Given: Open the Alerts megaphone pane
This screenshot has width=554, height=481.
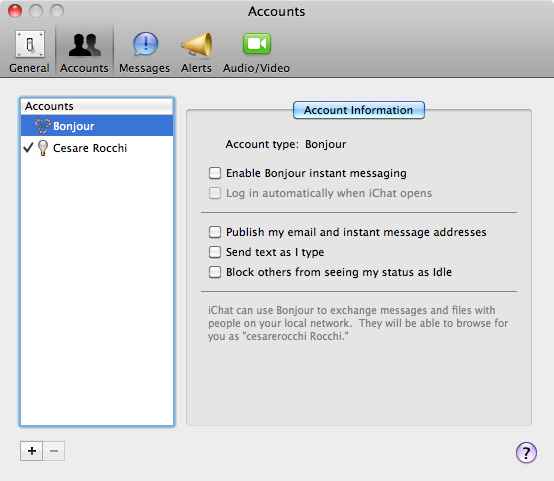Looking at the screenshot, I should coord(196,52).
